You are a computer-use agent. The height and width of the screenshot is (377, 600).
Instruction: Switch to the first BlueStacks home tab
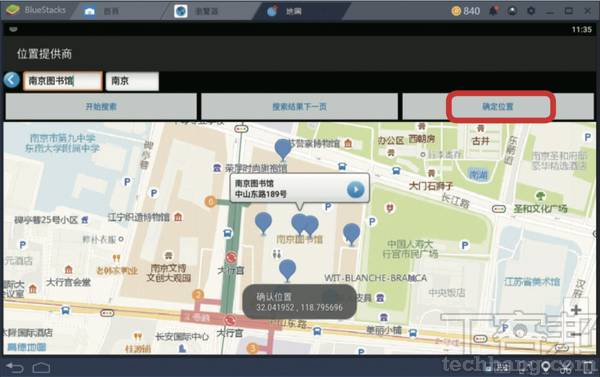pos(101,11)
